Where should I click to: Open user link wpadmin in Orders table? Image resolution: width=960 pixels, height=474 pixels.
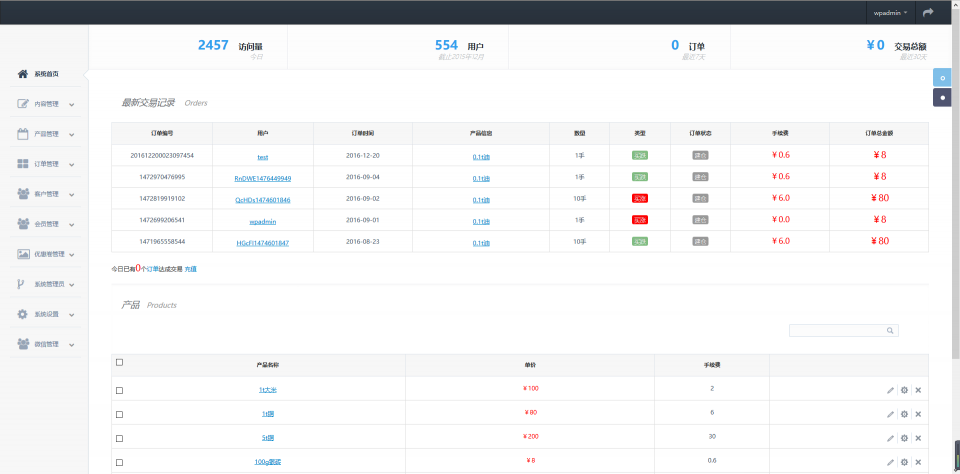[x=263, y=222]
